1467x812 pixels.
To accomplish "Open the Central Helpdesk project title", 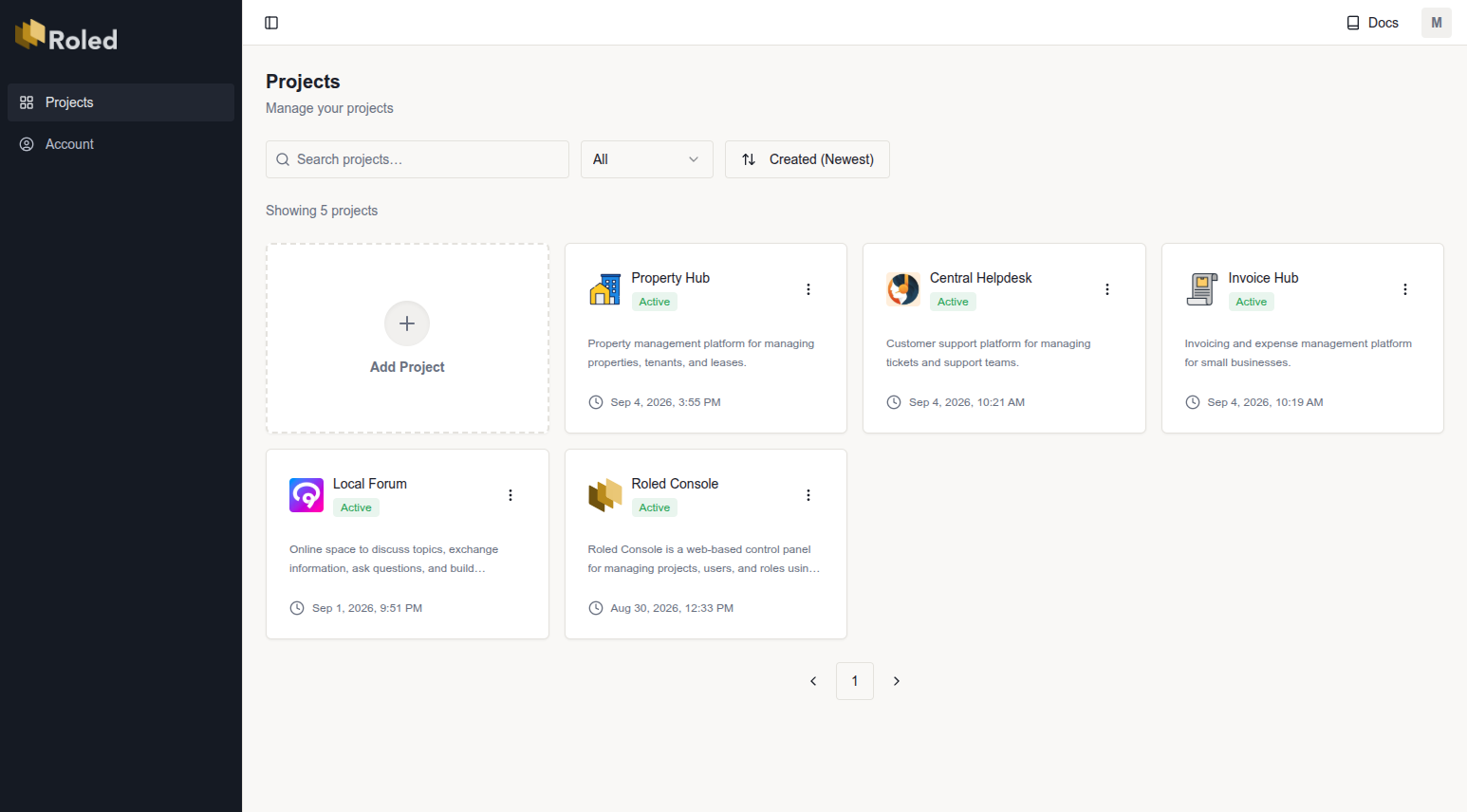I will click(x=981, y=278).
